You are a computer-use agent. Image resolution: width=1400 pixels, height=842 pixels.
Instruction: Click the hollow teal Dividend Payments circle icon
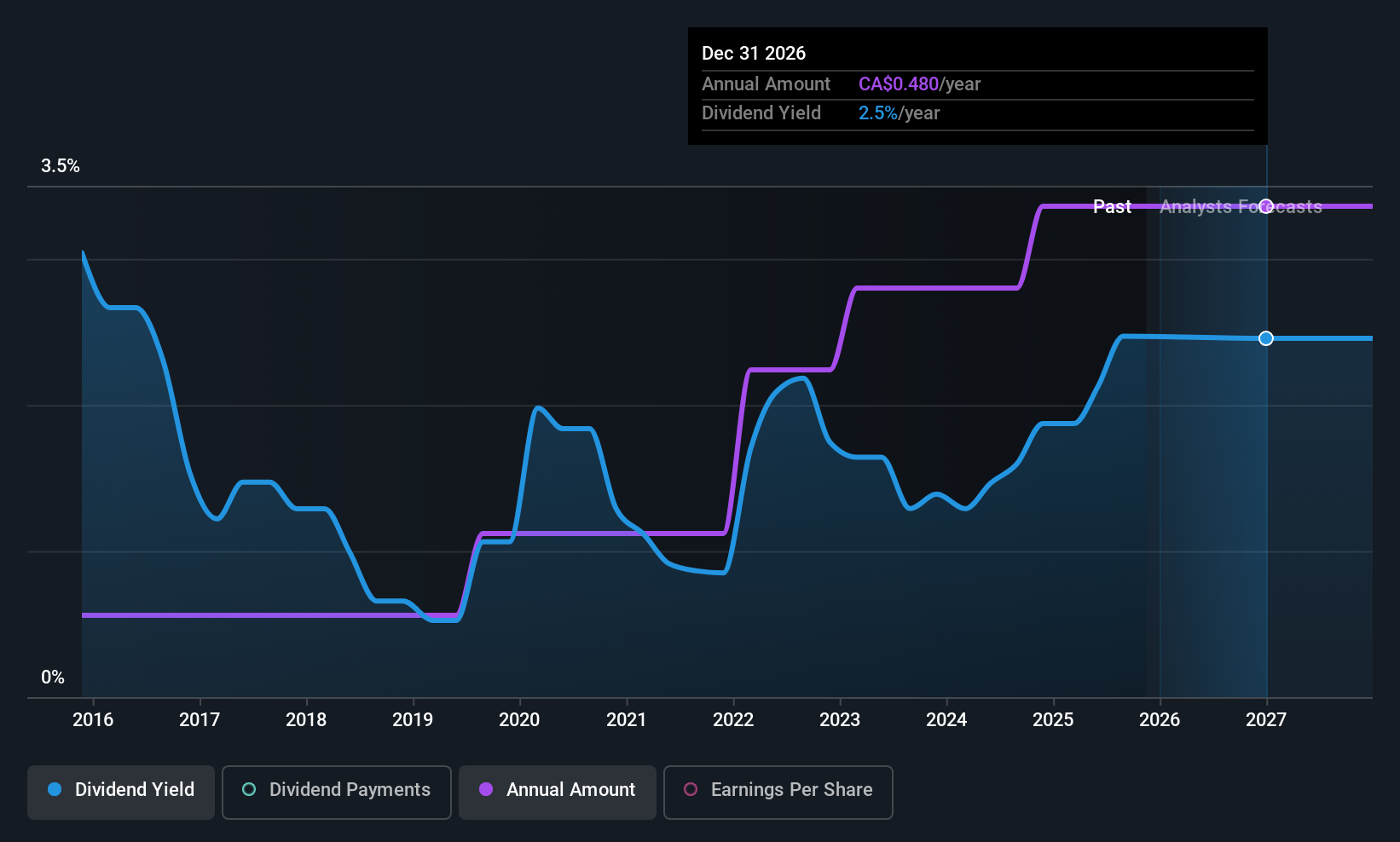pos(248,790)
